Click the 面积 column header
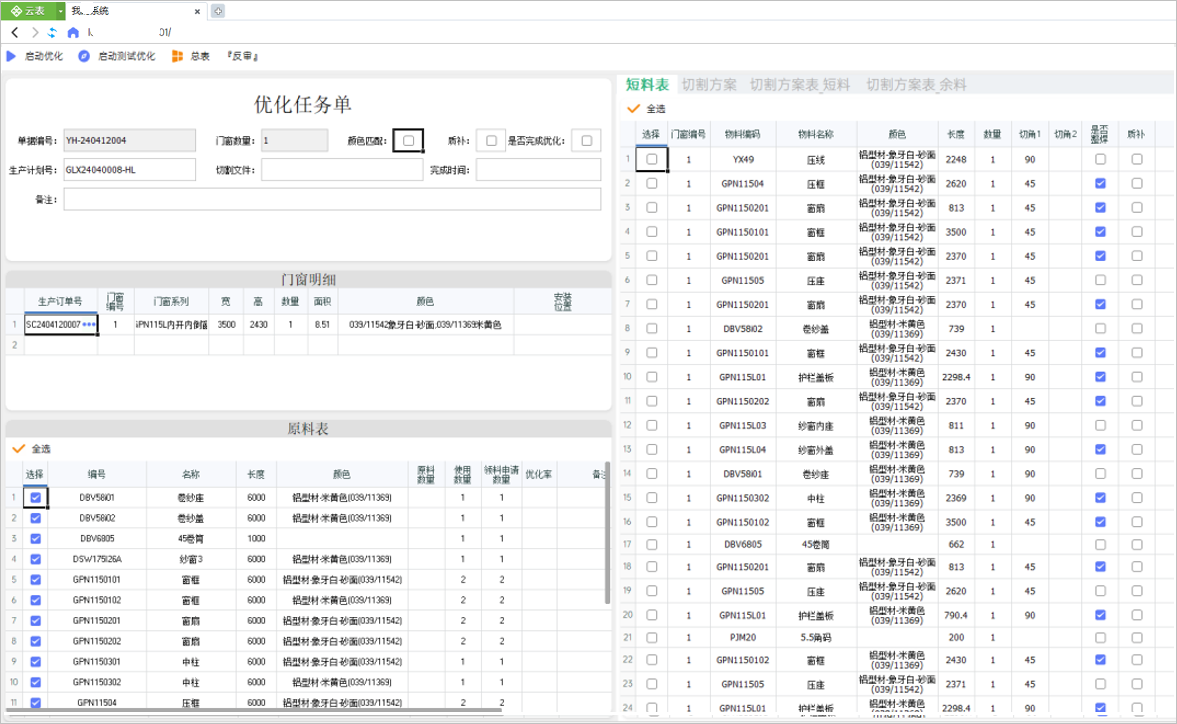Image resolution: width=1177 pixels, height=724 pixels. (x=323, y=302)
